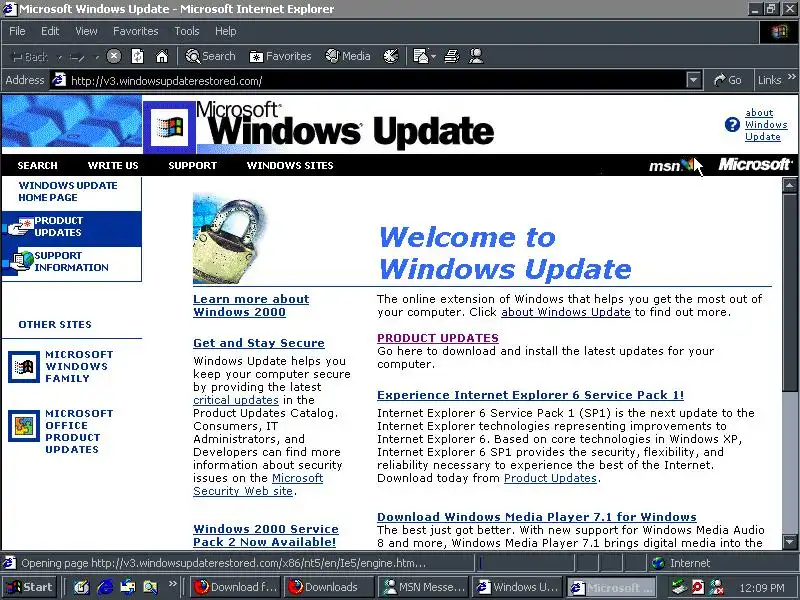Click the Microsoft Office Product Updates icon

coord(23,426)
